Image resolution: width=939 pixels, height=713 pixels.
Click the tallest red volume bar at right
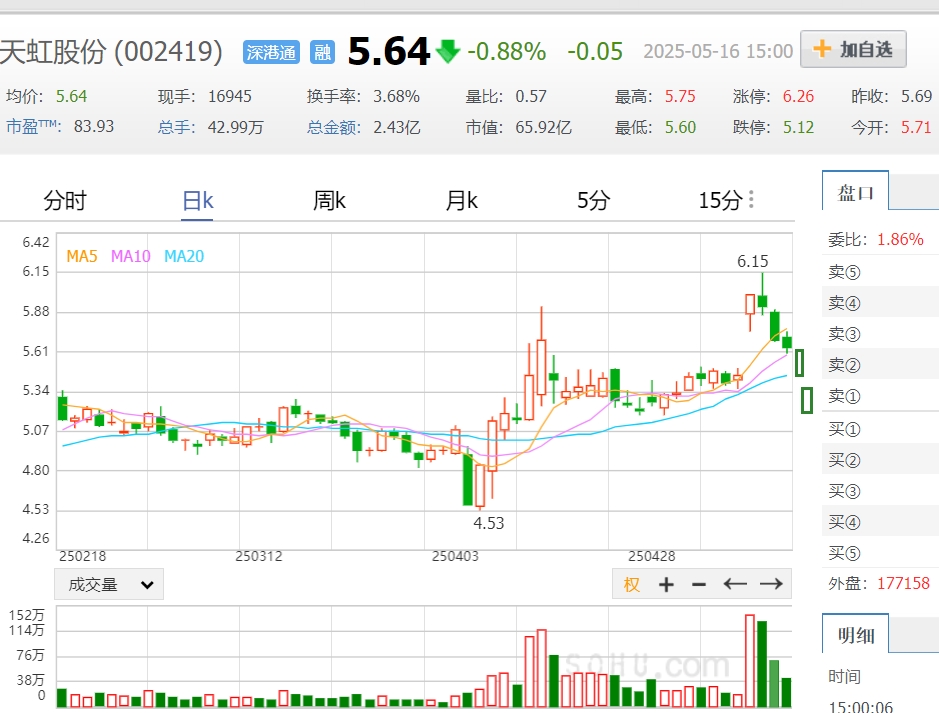tap(750, 661)
